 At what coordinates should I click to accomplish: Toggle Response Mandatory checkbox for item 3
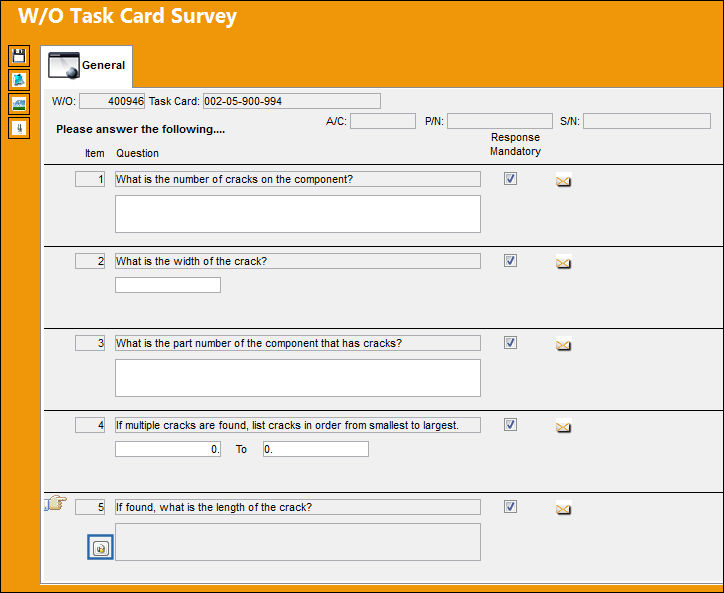coord(510,343)
